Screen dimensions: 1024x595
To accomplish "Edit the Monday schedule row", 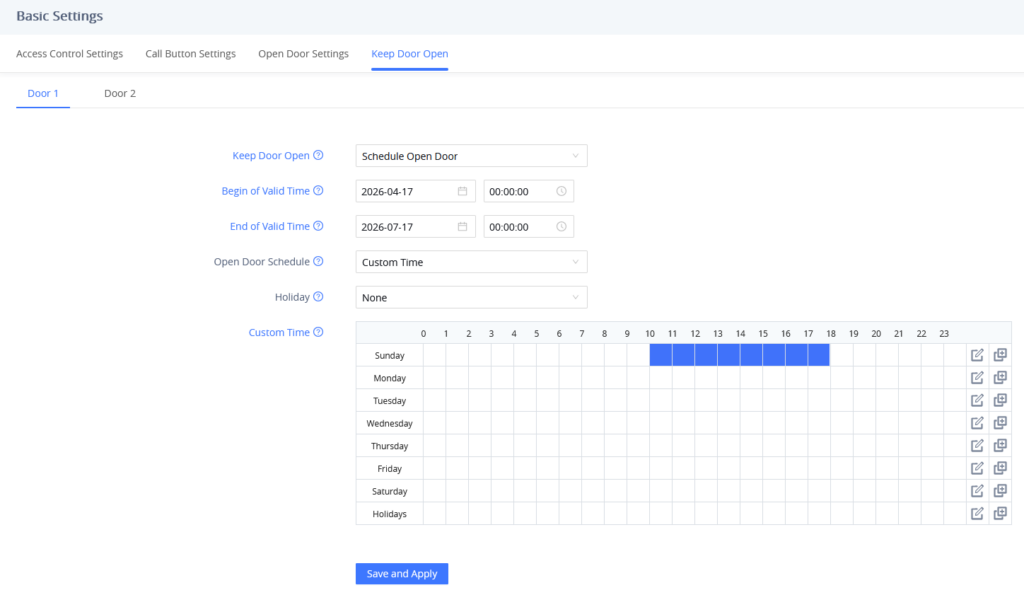I will (x=977, y=378).
